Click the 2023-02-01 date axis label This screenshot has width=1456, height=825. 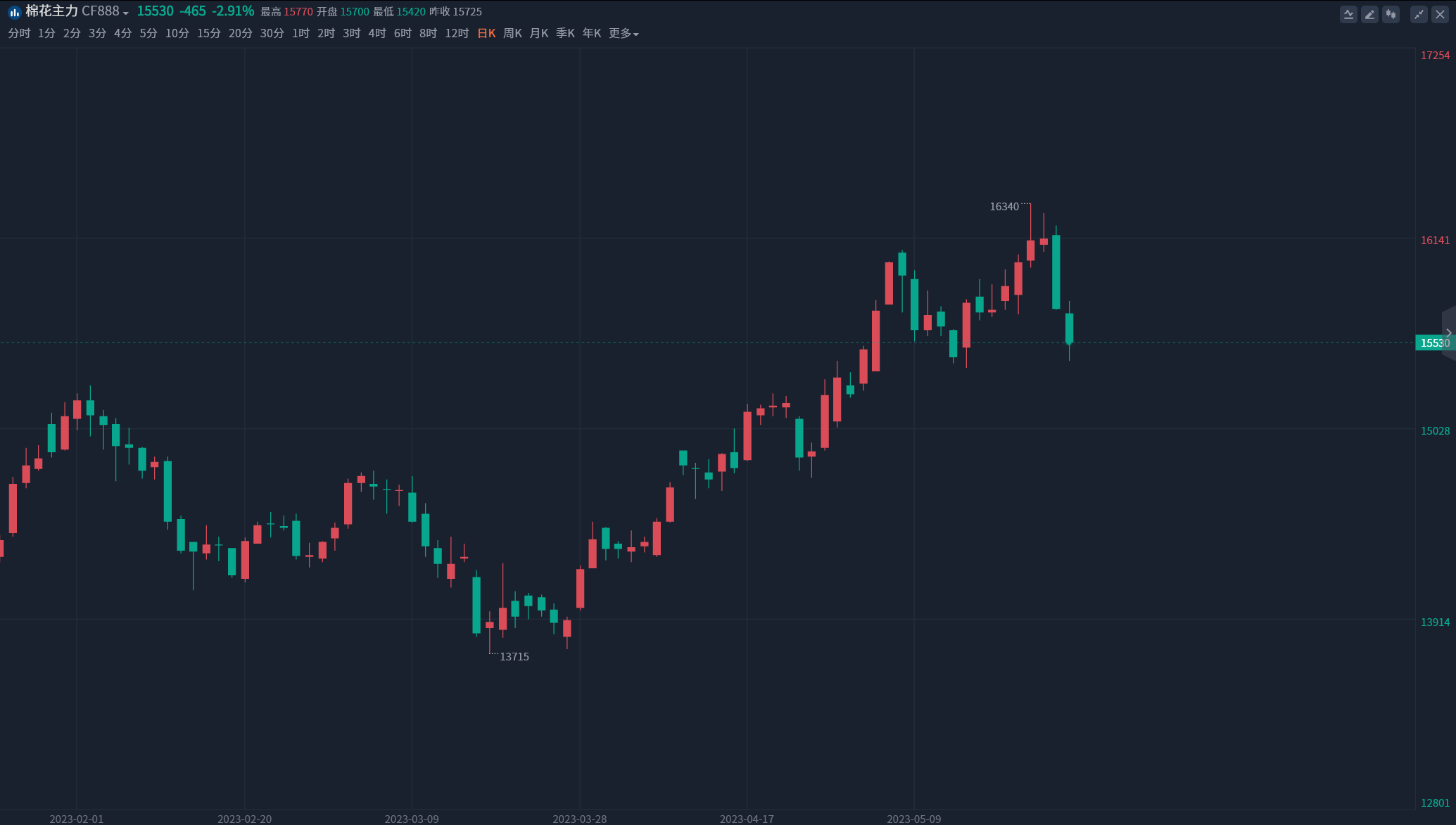pos(77,819)
